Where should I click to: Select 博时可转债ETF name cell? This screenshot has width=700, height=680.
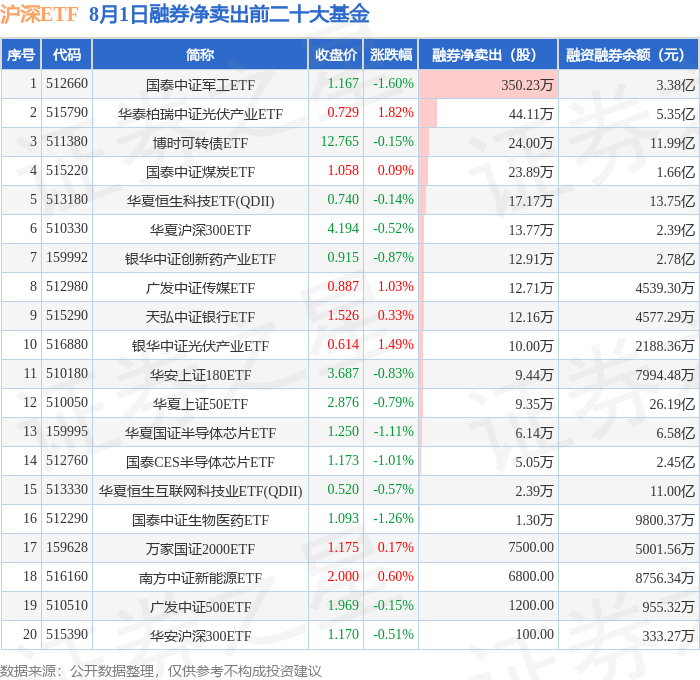pos(200,143)
